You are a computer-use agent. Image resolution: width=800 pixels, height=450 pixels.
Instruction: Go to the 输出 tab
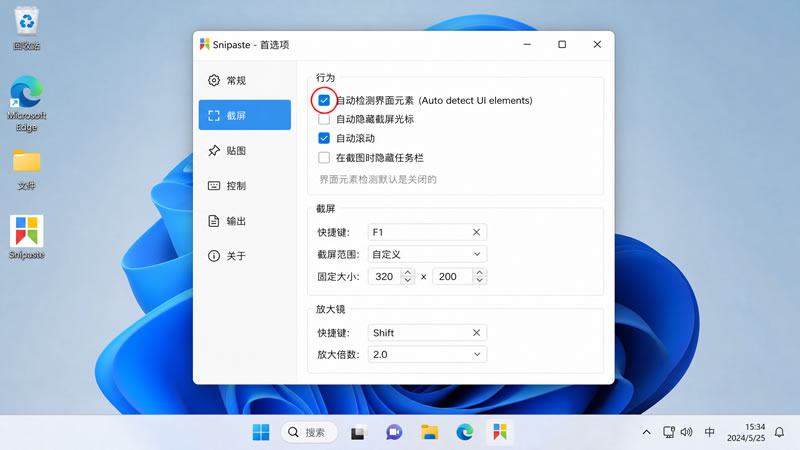pos(244,221)
